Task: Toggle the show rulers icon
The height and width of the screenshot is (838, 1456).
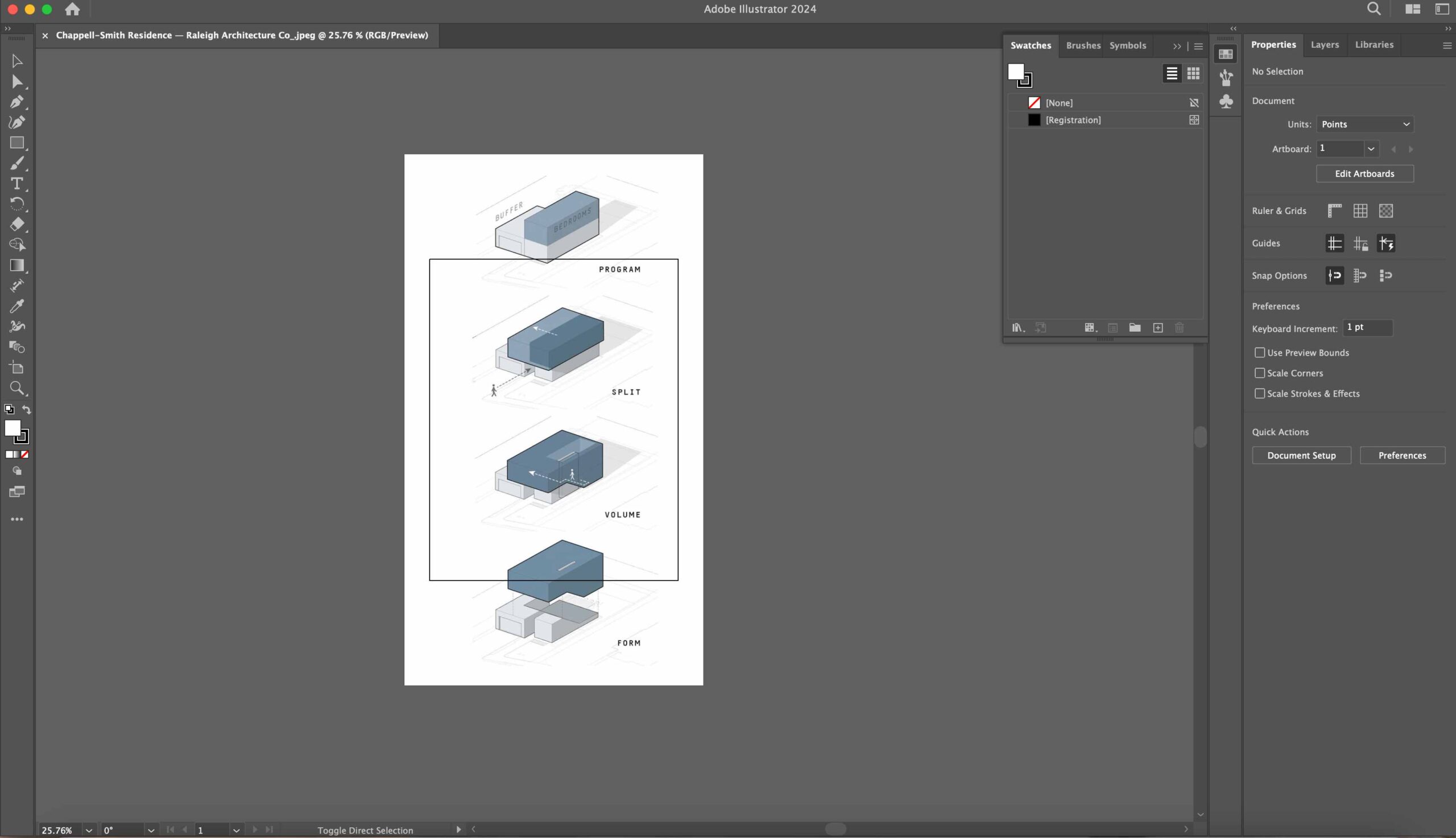Action: (x=1335, y=210)
